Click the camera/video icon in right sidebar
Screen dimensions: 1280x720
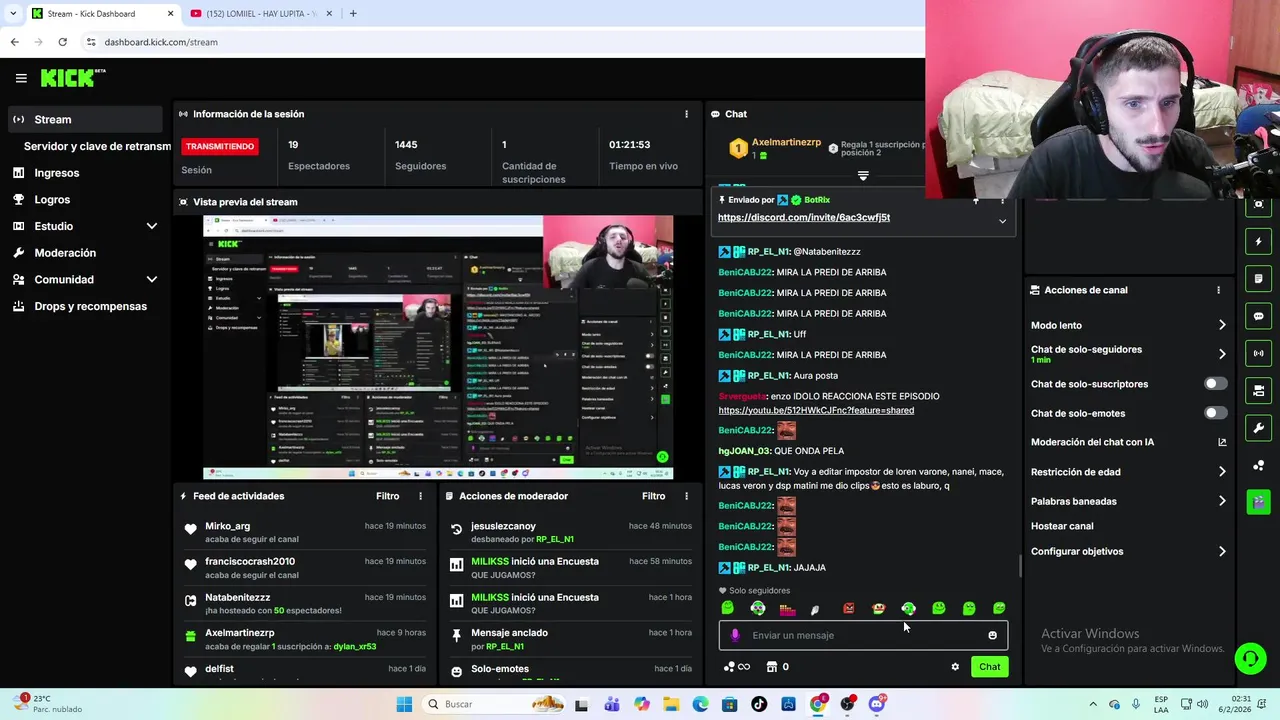coord(1258,390)
